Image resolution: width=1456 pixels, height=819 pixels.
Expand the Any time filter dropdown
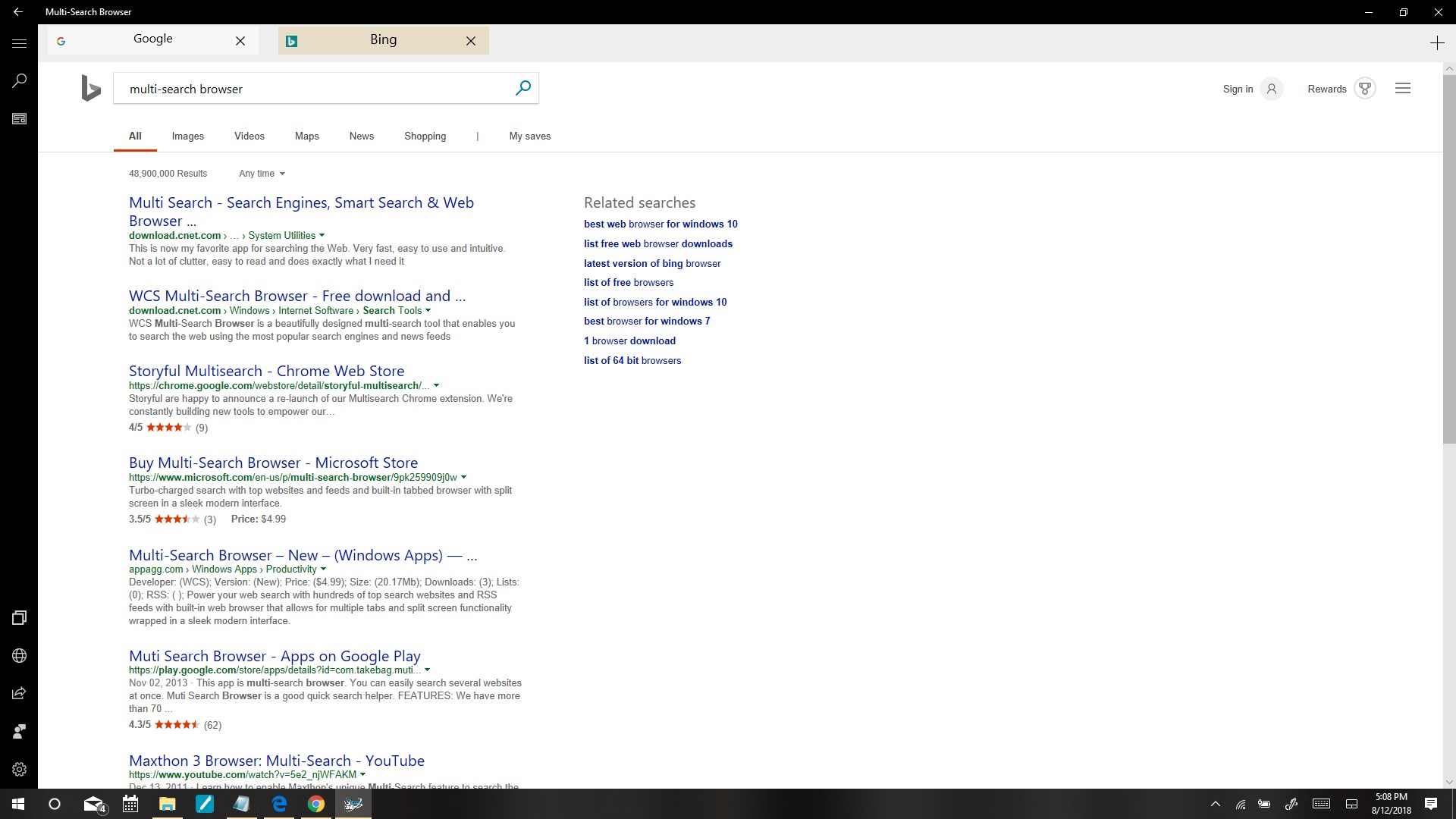click(262, 174)
